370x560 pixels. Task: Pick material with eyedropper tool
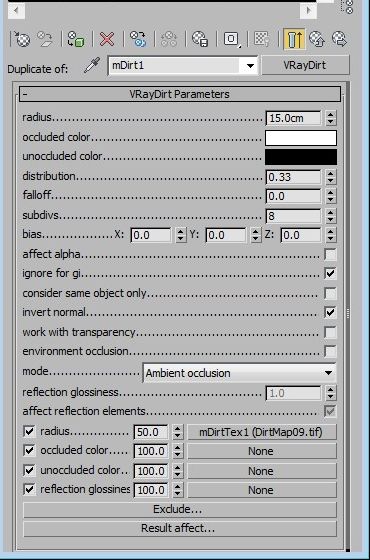click(x=92, y=66)
